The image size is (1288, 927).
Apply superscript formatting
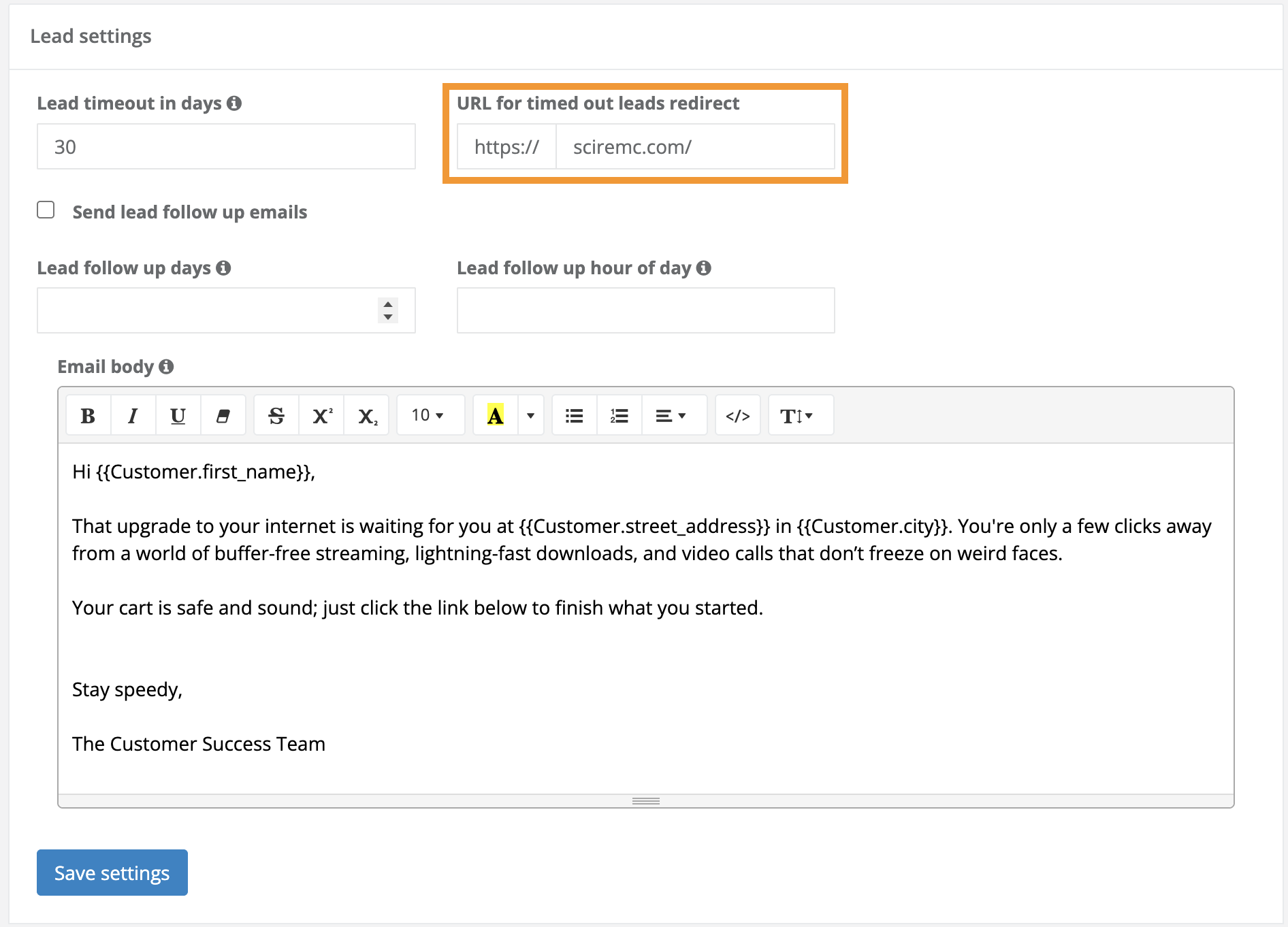321,414
